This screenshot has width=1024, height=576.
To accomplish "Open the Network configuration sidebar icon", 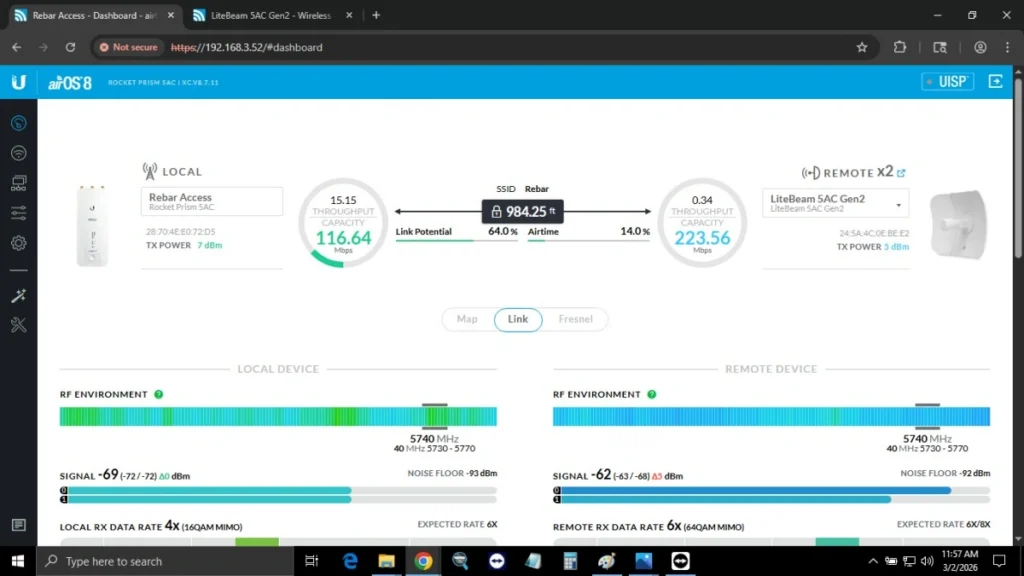I will [x=18, y=183].
